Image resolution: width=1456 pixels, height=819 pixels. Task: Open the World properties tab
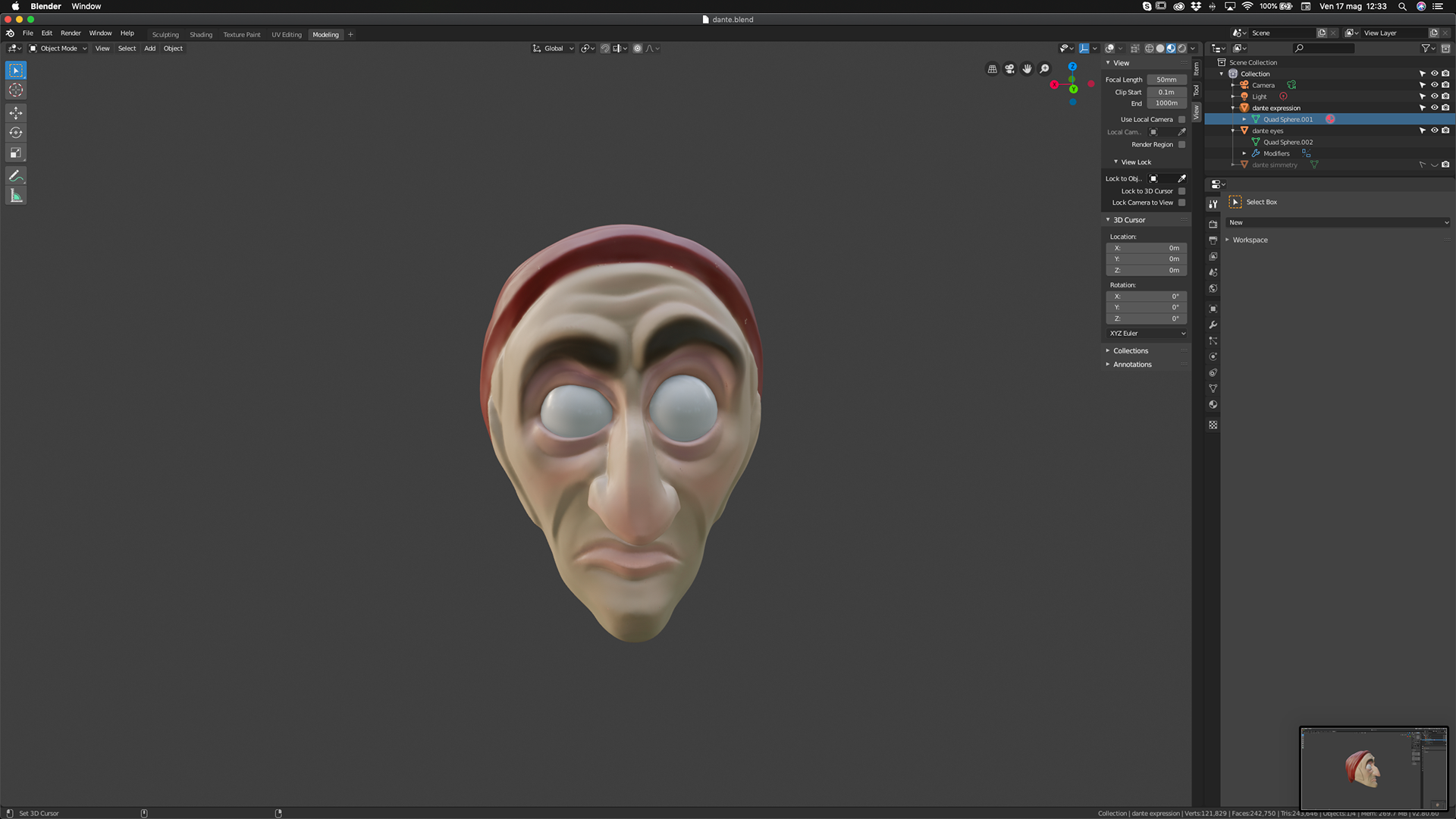coord(1213,288)
